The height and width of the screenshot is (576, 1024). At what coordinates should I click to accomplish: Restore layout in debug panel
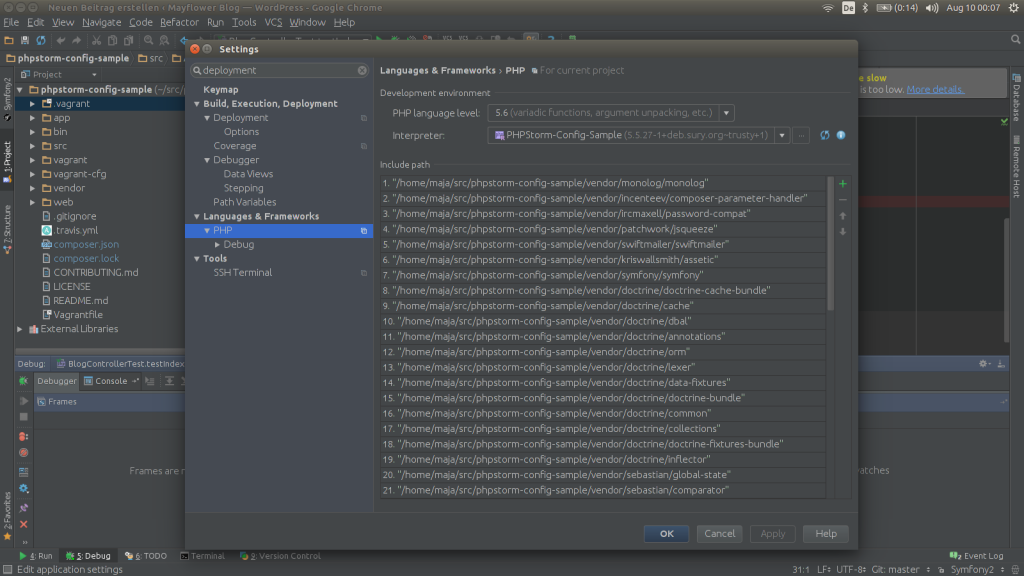click(x=24, y=472)
